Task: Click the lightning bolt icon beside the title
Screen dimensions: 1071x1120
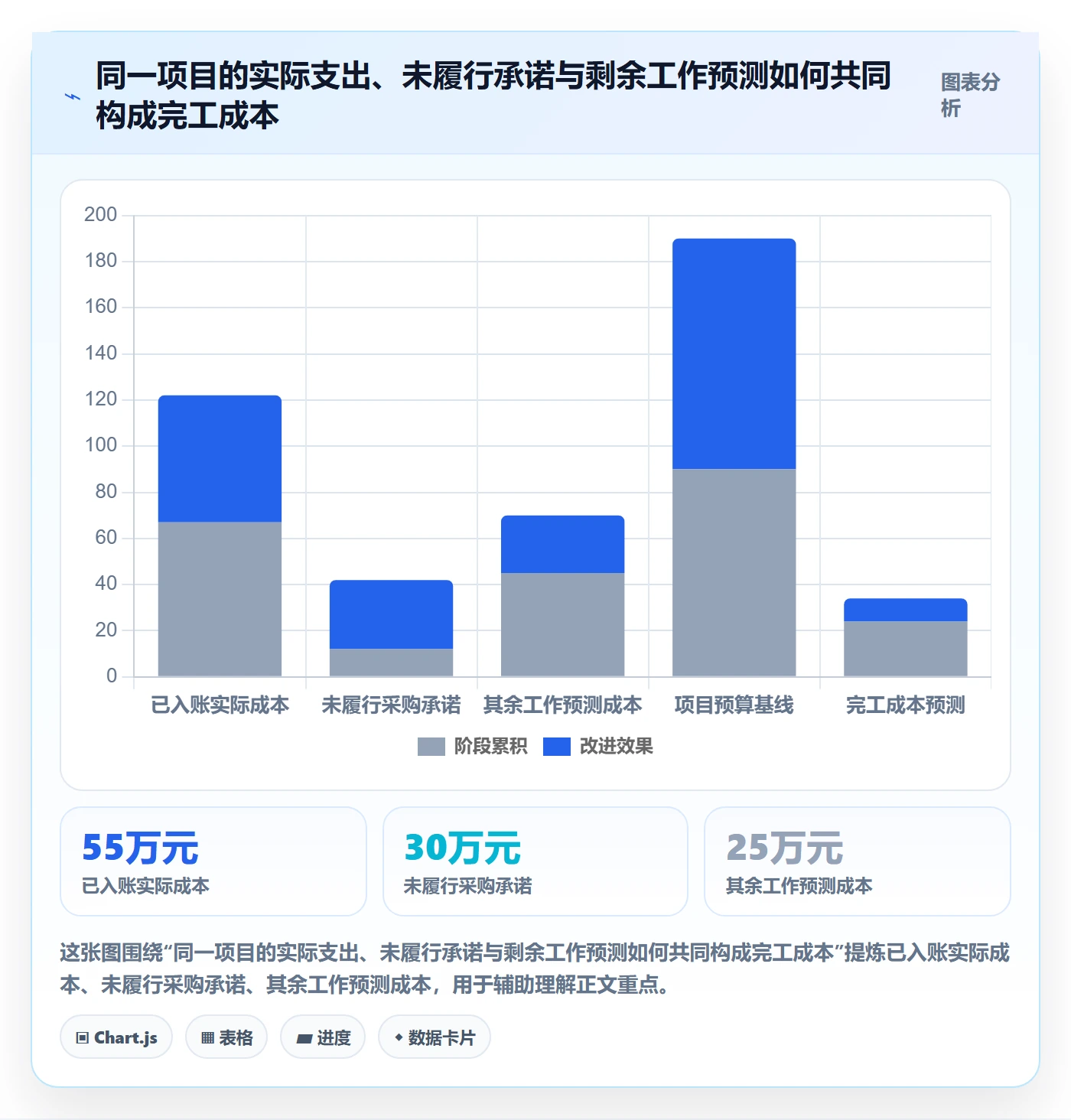Action: click(x=72, y=97)
